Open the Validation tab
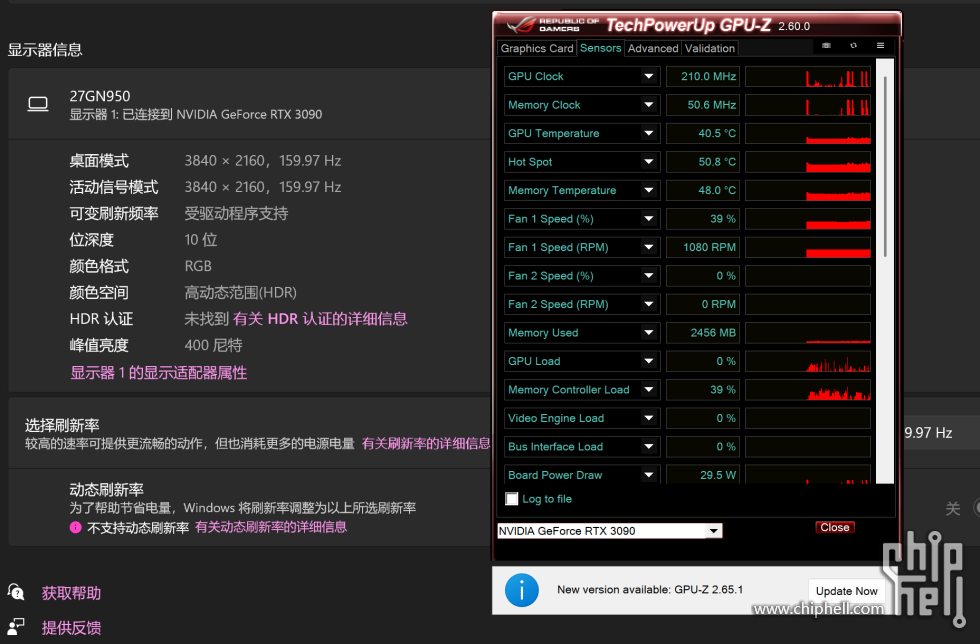Image resolution: width=980 pixels, height=644 pixels. click(x=710, y=48)
